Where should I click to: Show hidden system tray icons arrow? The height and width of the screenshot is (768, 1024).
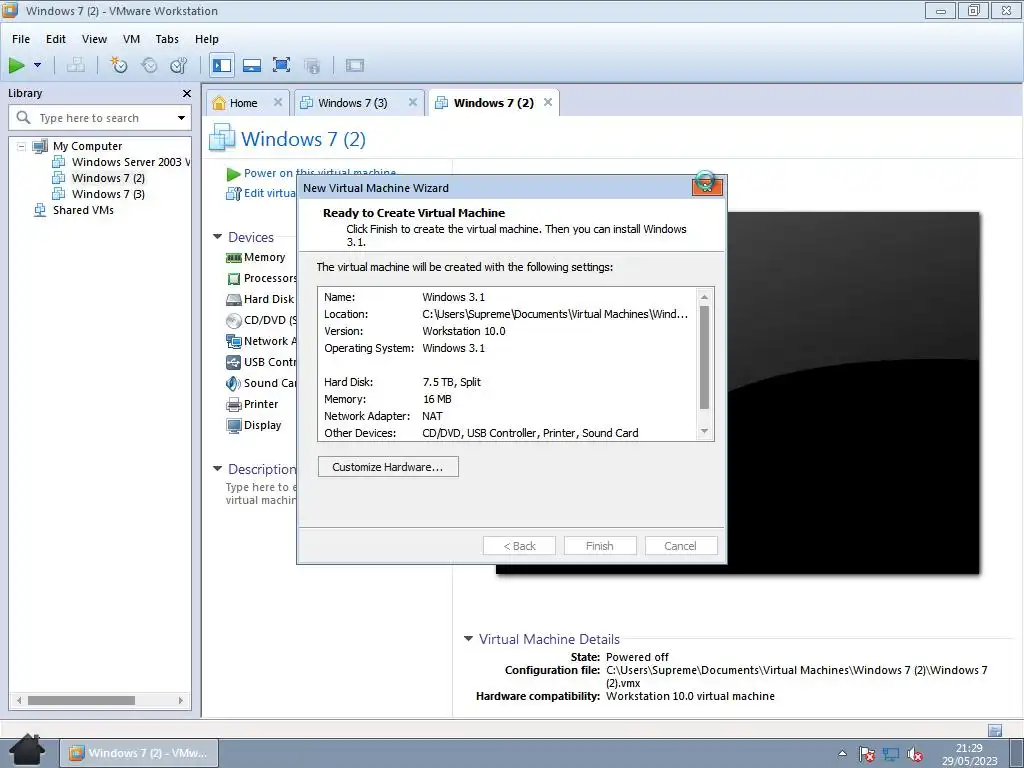(842, 754)
